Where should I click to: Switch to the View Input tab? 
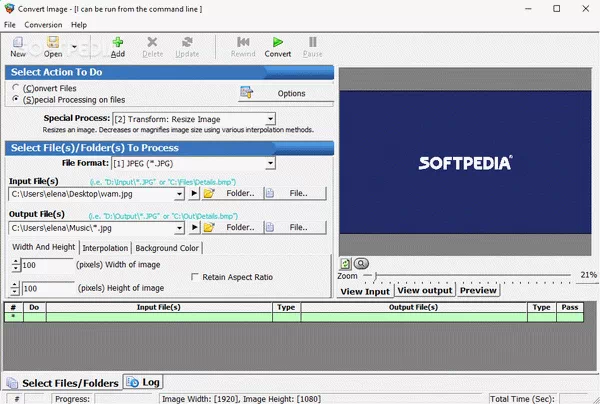tap(365, 291)
